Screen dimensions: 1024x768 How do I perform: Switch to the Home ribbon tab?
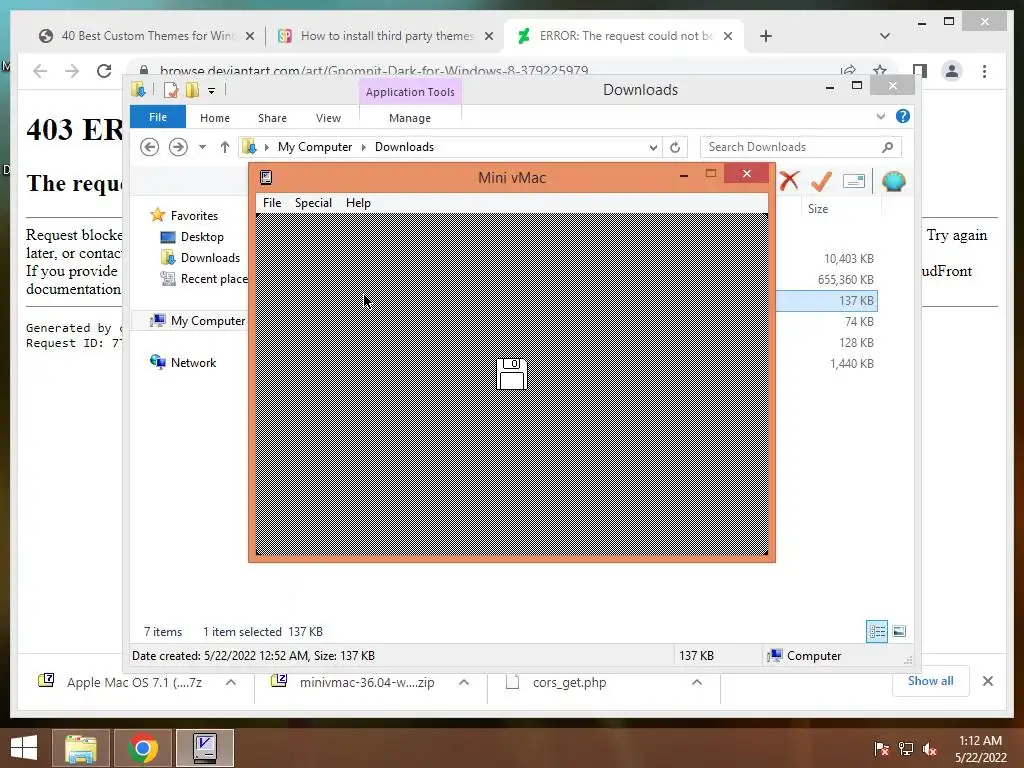click(x=215, y=118)
